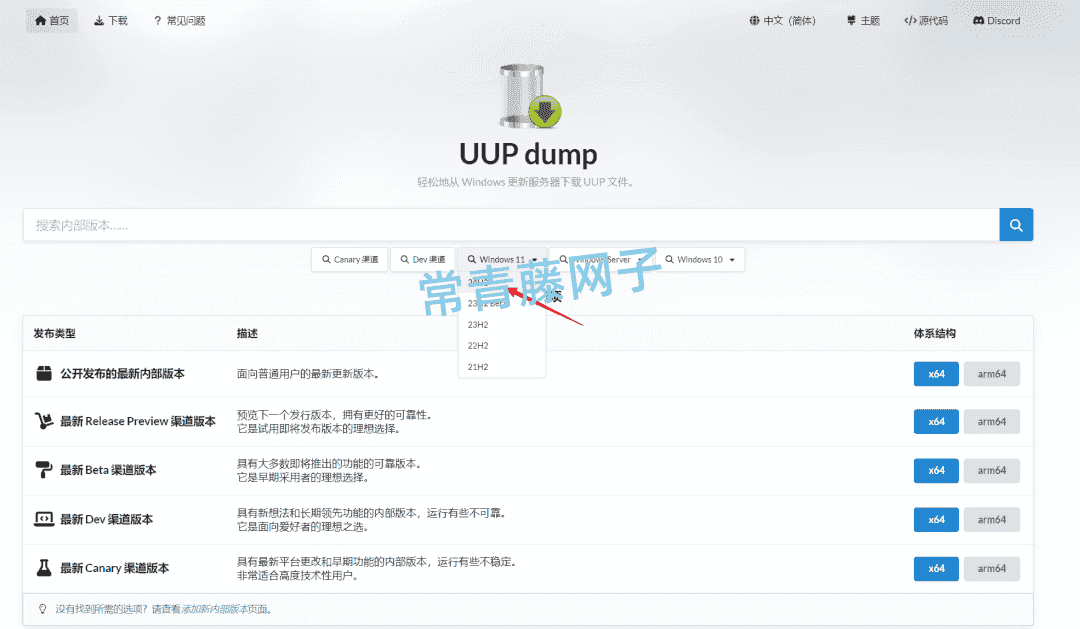Screen dimensions: 1080x629
Task: Click the description 具有大多数即将推出的功能的可靠版本
Action: point(329,464)
